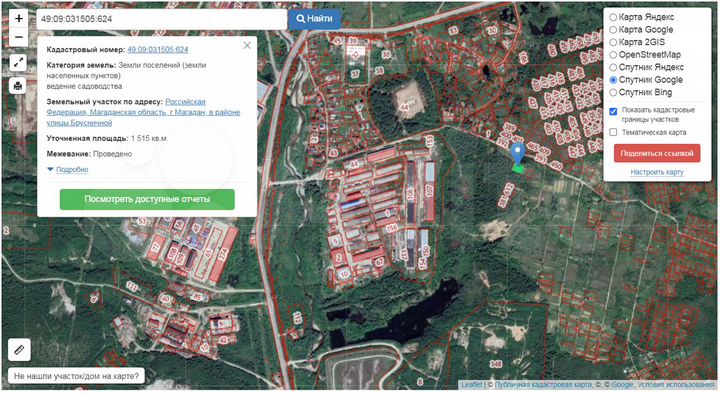Viewport: 720px width, 393px height.
Task: Select OpenStreetMap base layer
Action: point(613,55)
